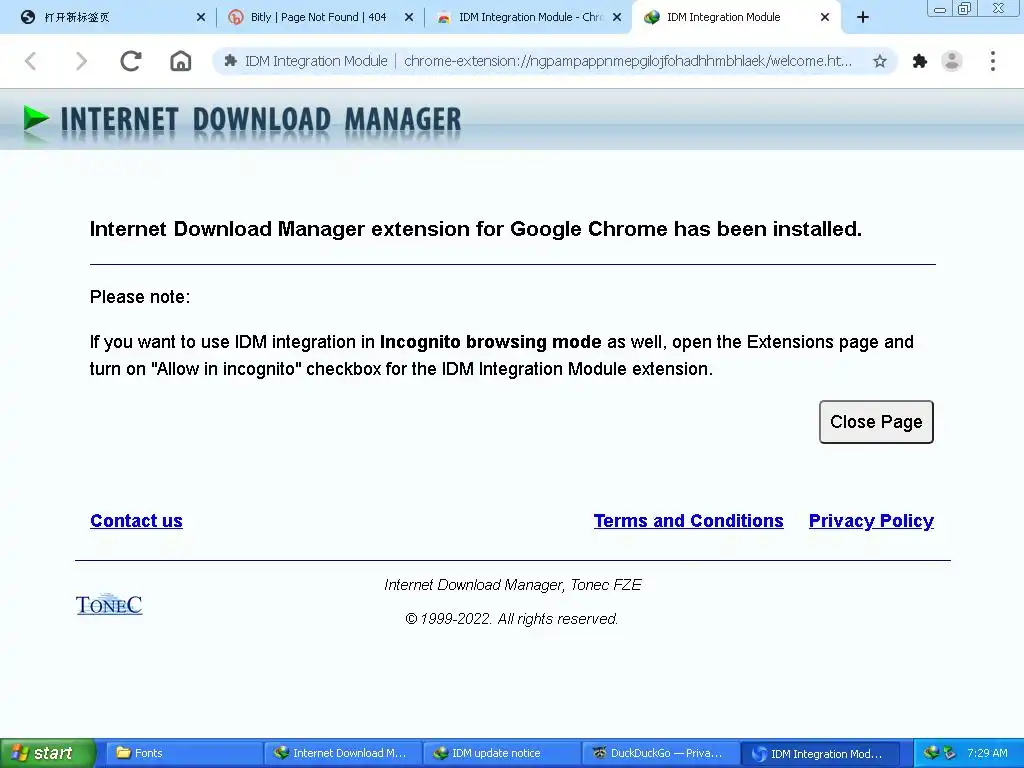The width and height of the screenshot is (1024, 768).
Task: Click the '© 1999-2022. All rights reserved.' text
Action: (511, 618)
